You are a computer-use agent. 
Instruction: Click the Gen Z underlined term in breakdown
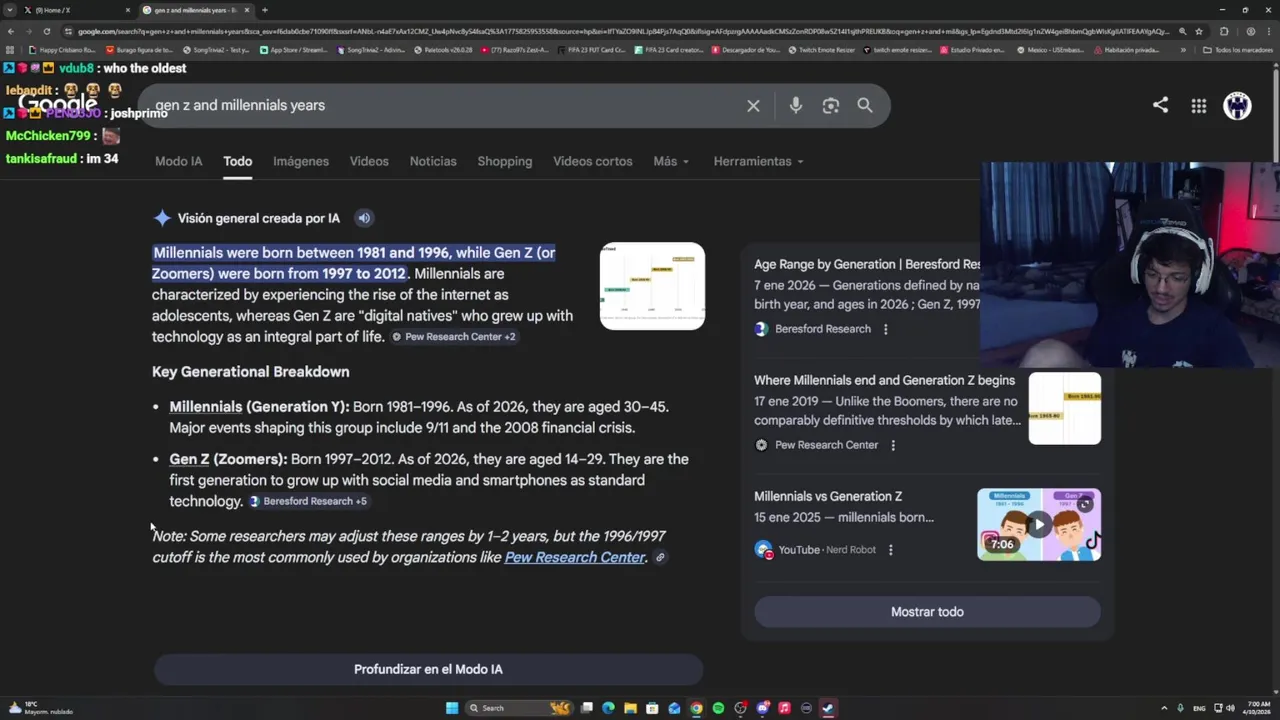point(189,459)
